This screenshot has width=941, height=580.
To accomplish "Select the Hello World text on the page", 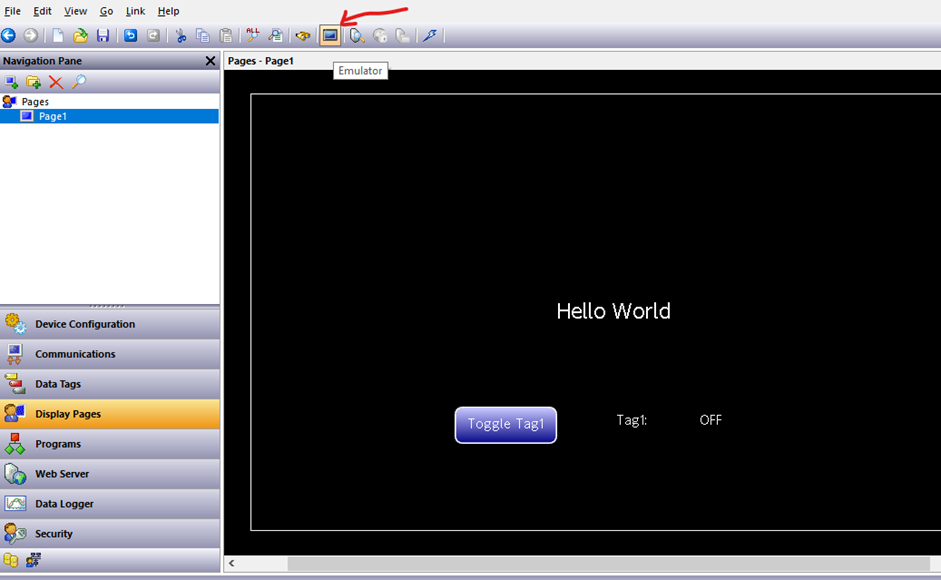I will pyautogui.click(x=613, y=311).
